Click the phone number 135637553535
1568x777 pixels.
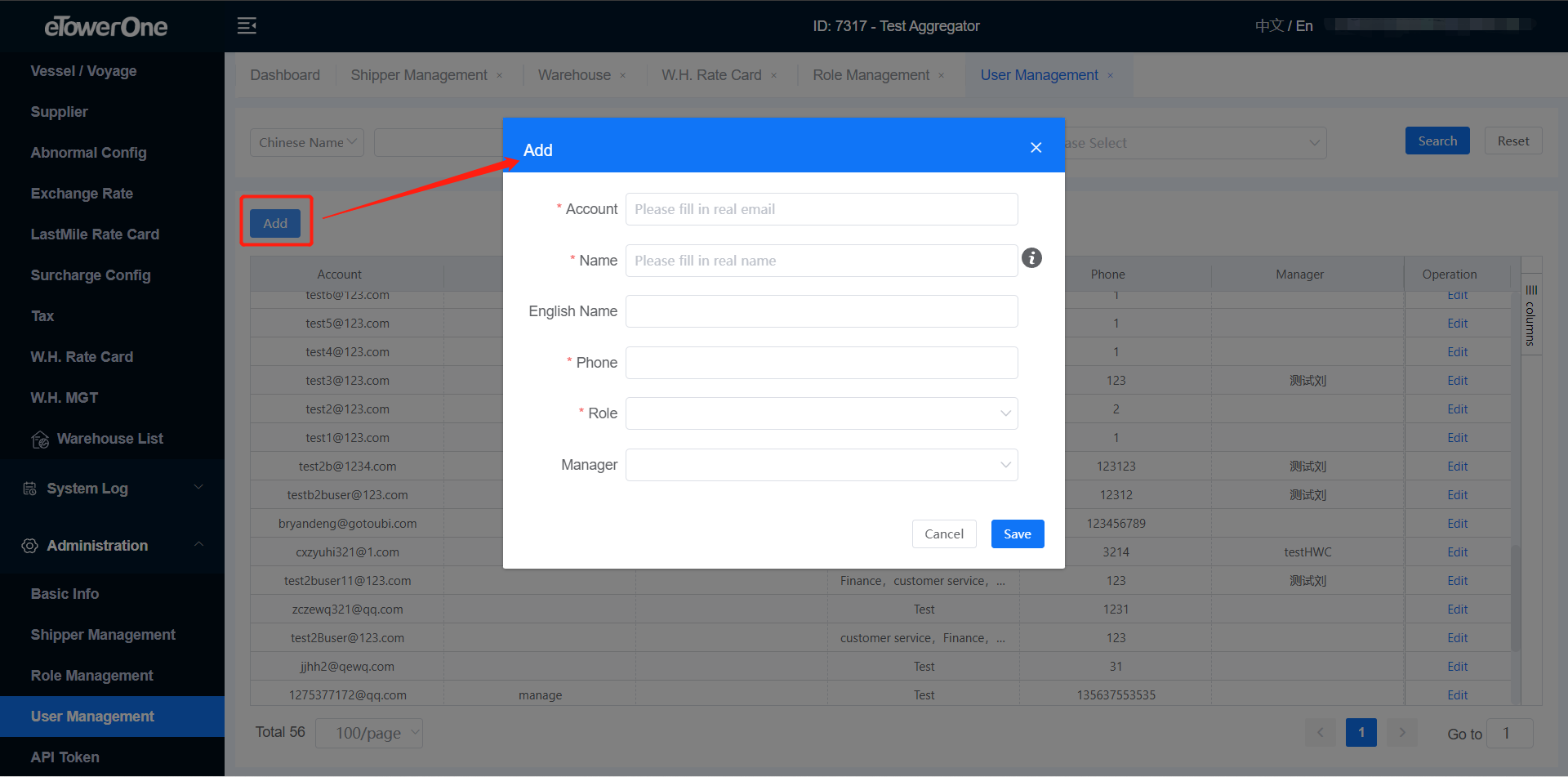point(1116,695)
